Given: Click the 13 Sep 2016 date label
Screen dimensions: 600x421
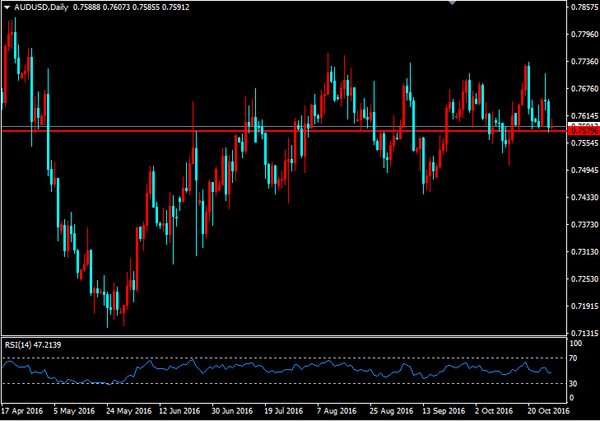Looking at the screenshot, I should (x=443, y=411).
